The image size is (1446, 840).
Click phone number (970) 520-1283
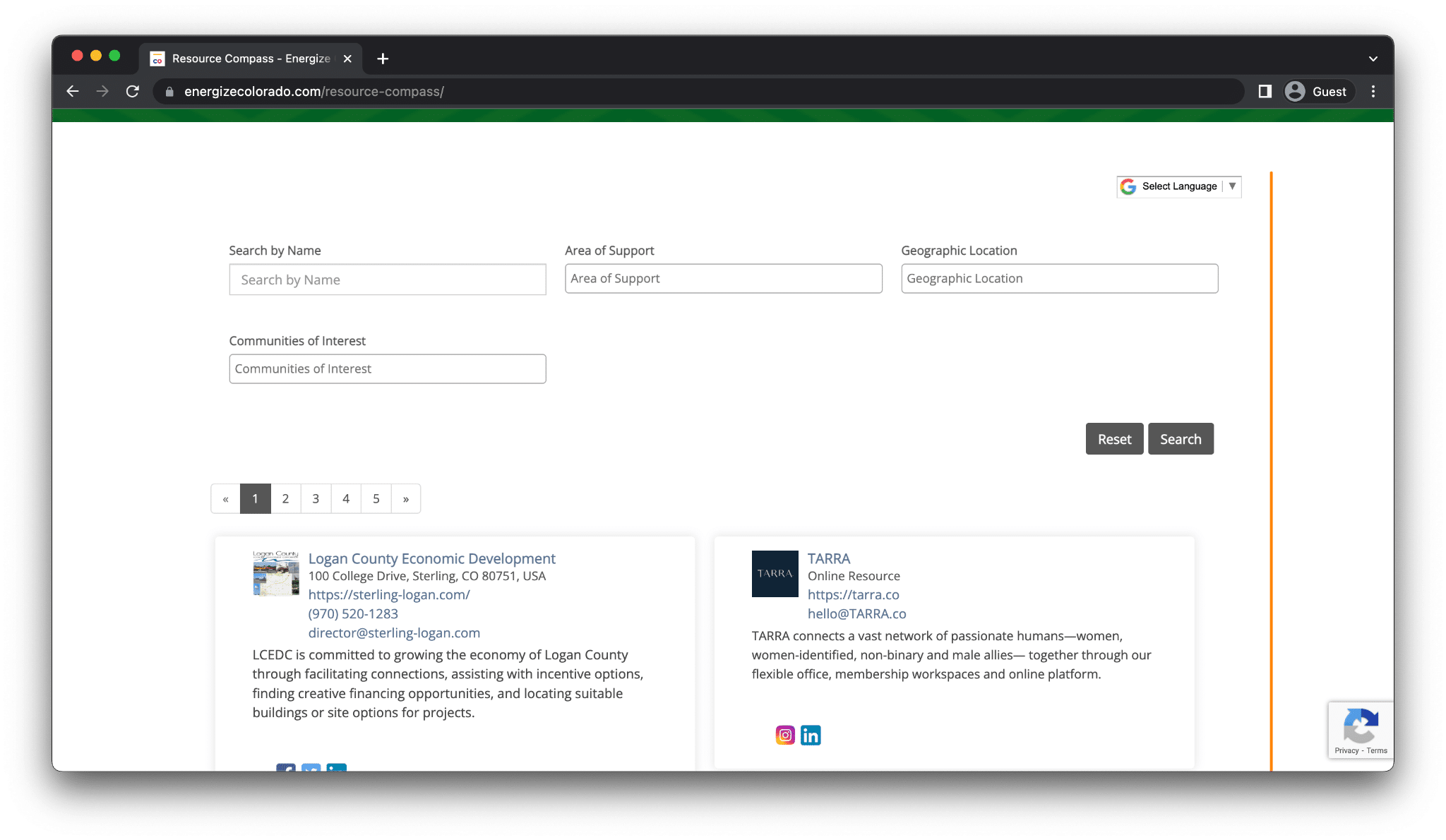(353, 613)
